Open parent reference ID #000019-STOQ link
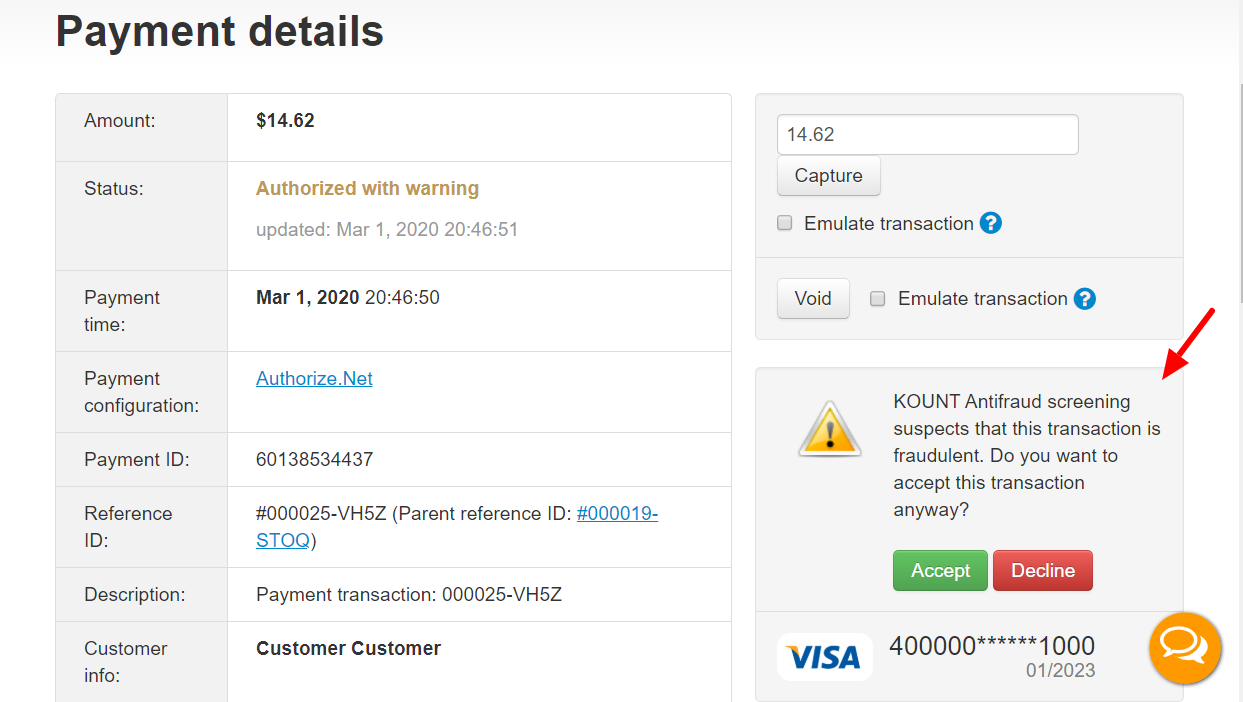The image size is (1243, 702). coord(457,527)
